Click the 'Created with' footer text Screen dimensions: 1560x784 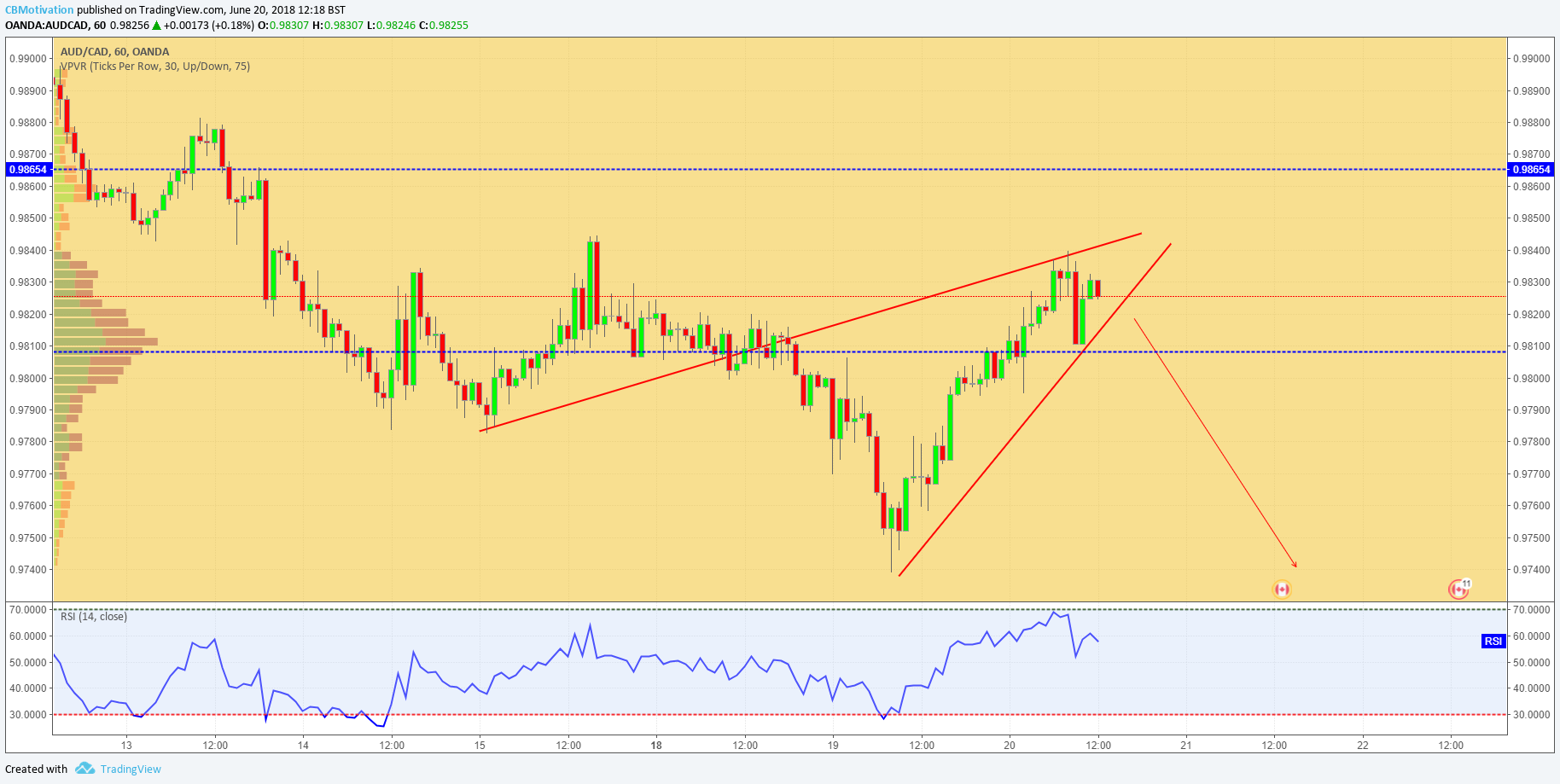click(36, 769)
